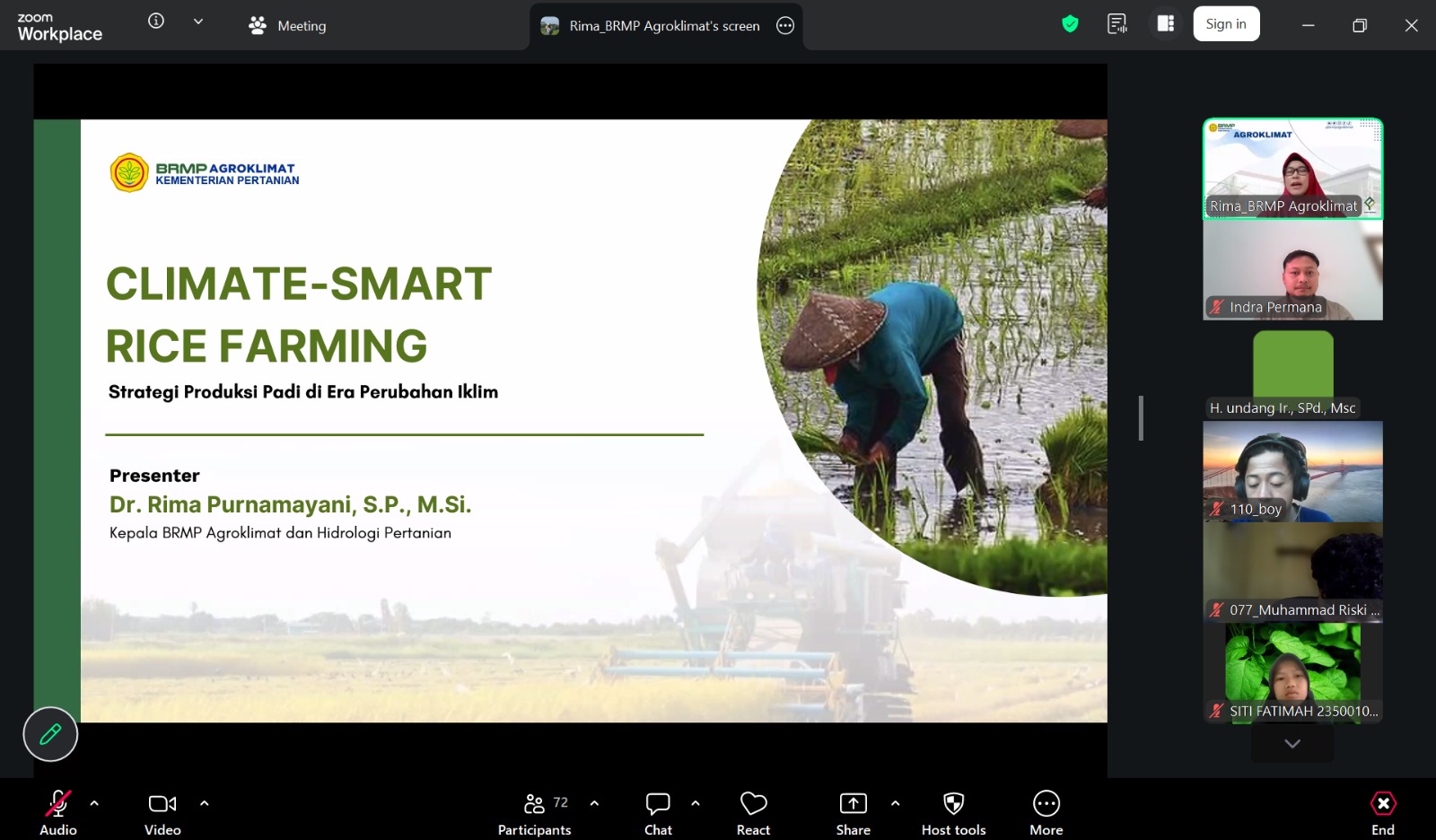Unmute the microphone with Audio button
Image resolution: width=1436 pixels, height=840 pixels.
58,812
